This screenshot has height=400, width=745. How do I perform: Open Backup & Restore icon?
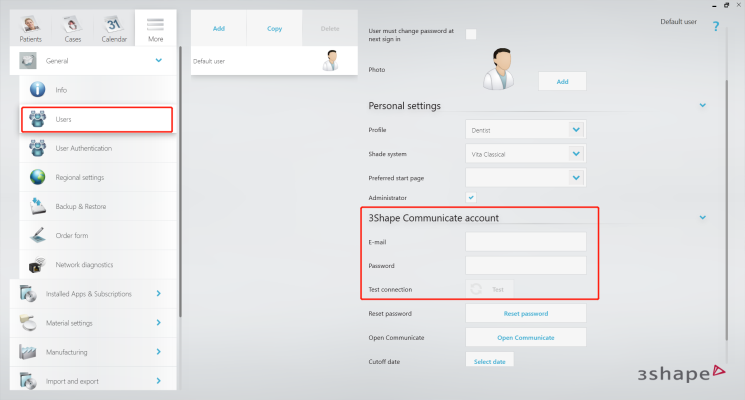[x=38, y=206]
